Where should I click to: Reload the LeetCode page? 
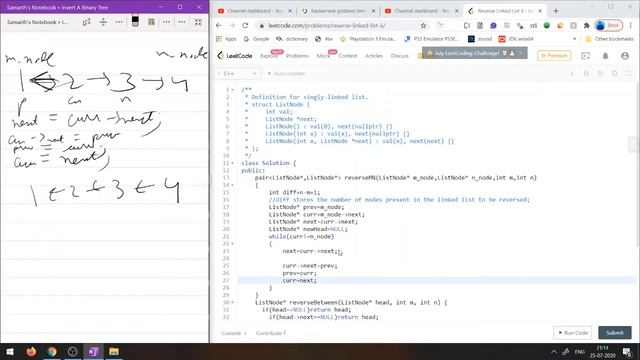tap(245, 25)
